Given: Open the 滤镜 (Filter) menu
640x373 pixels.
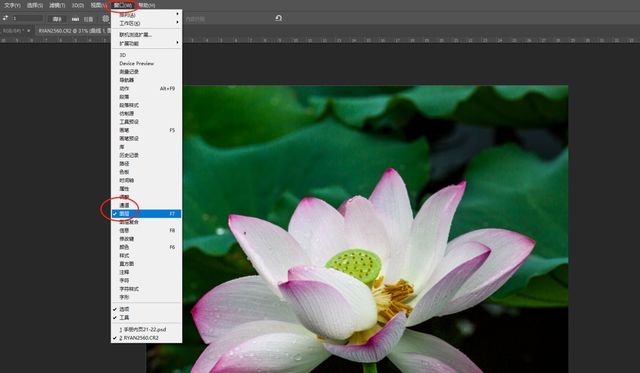Looking at the screenshot, I should pyautogui.click(x=57, y=5).
